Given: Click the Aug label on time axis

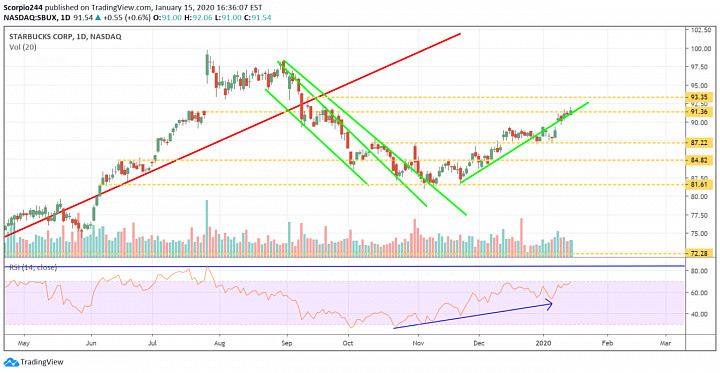Looking at the screenshot, I should point(221,343).
